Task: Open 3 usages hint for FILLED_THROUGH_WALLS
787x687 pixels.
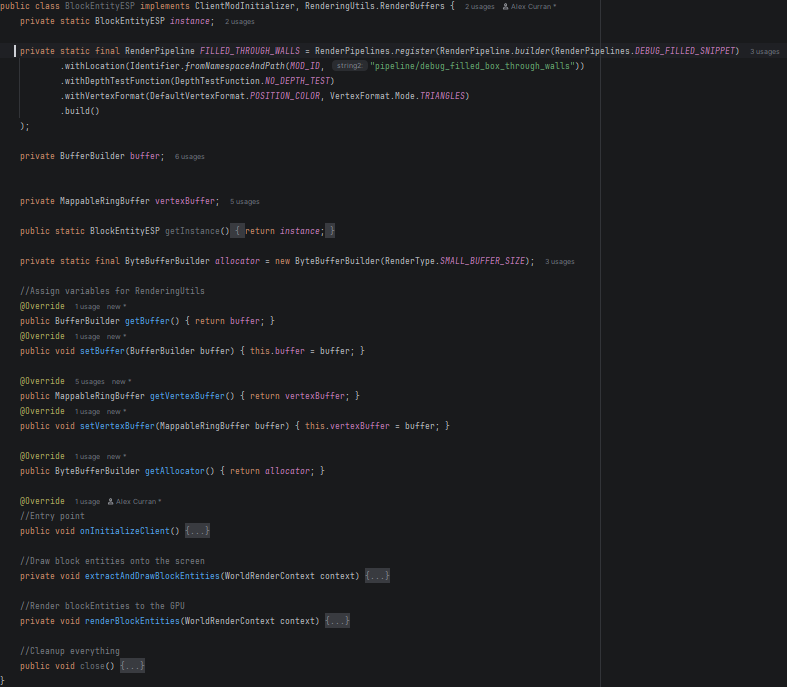Action: pos(764,51)
